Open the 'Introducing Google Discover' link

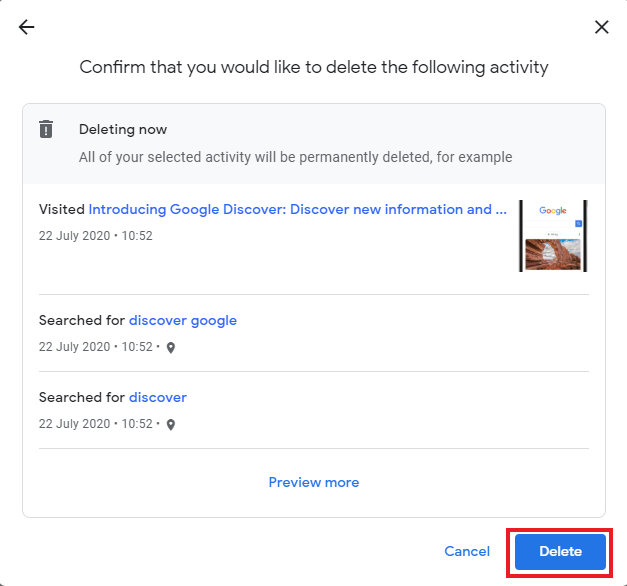pos(290,210)
